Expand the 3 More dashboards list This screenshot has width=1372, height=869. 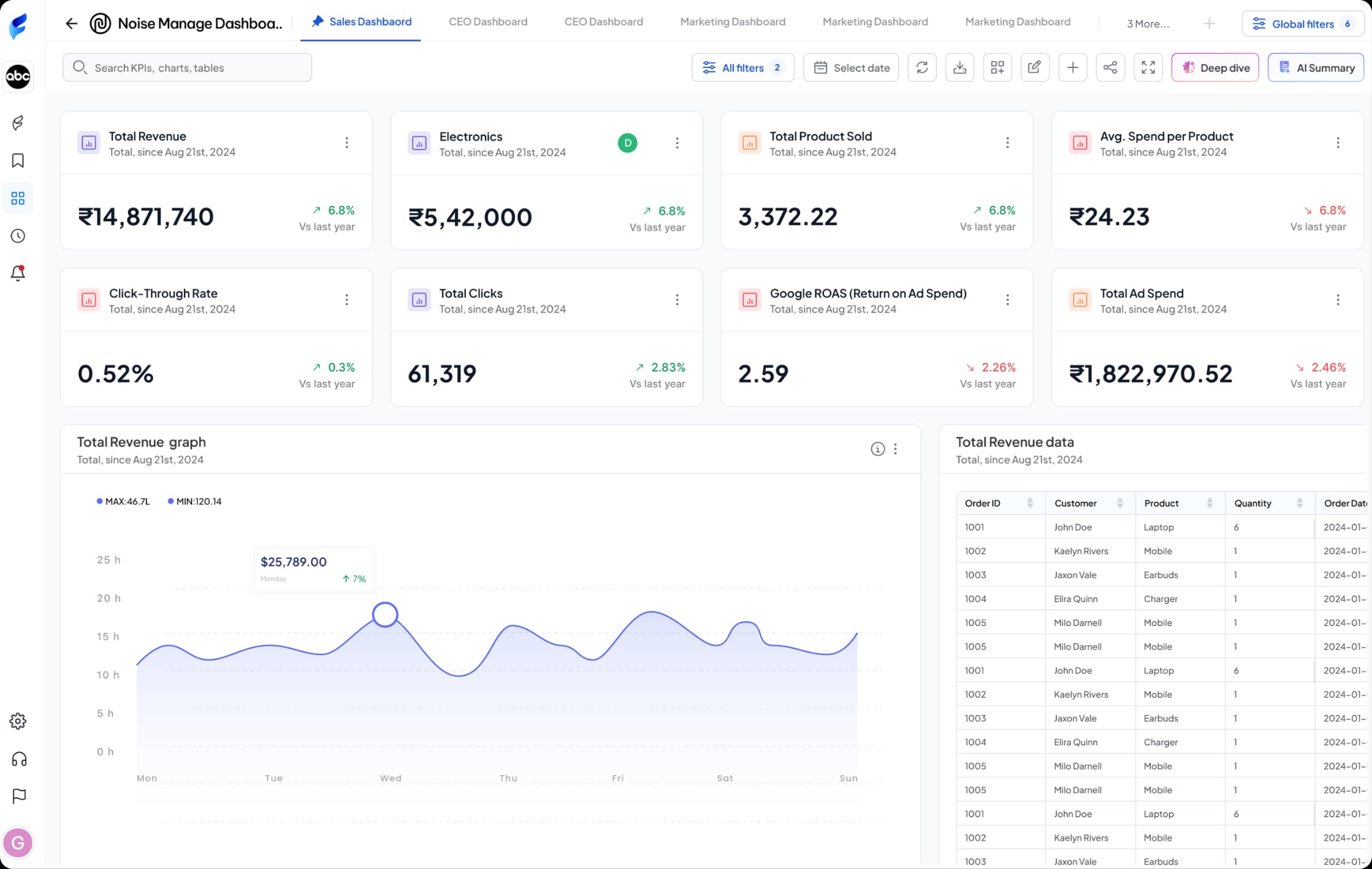1147,23
